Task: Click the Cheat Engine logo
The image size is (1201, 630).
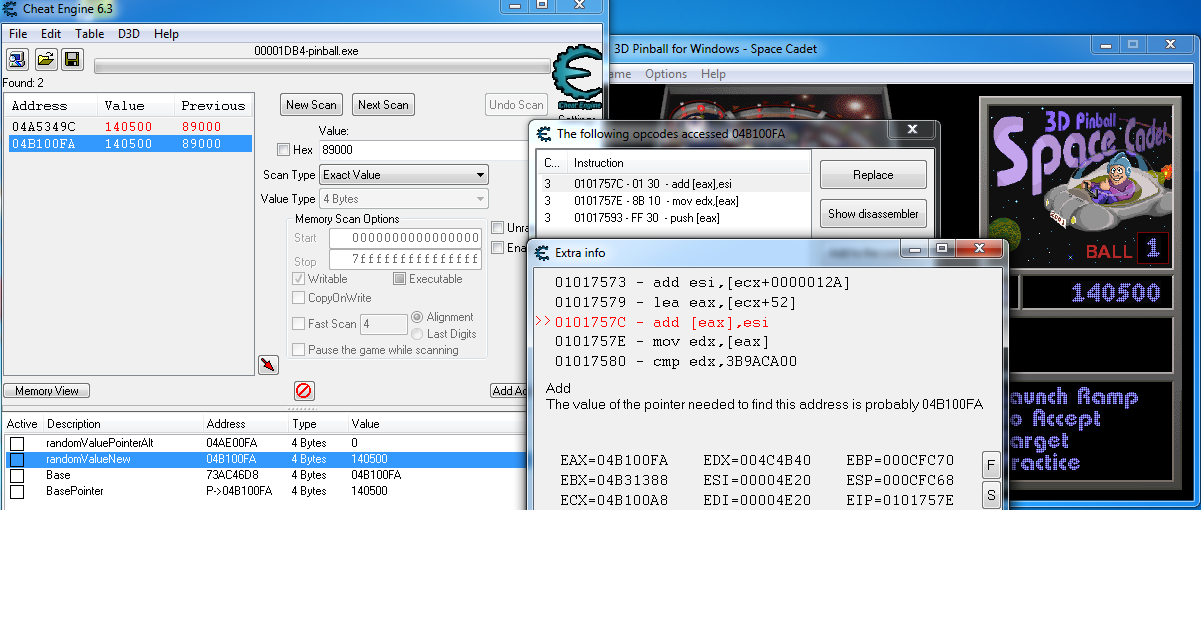Action: point(577,76)
